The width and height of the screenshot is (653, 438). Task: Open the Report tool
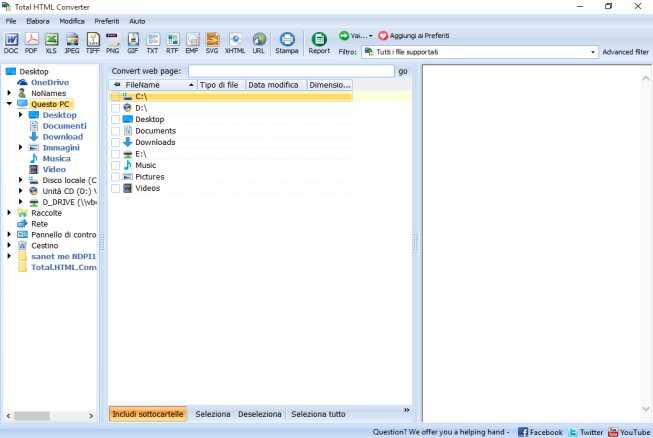[319, 41]
